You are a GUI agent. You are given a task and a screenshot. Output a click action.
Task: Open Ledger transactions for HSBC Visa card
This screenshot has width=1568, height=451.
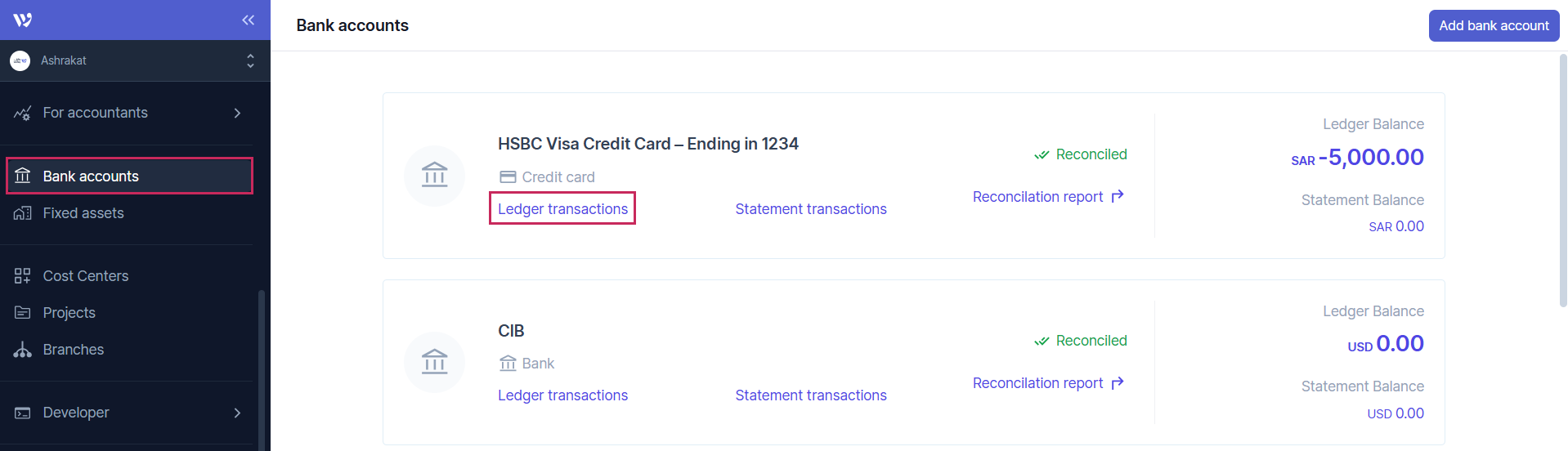click(x=562, y=209)
